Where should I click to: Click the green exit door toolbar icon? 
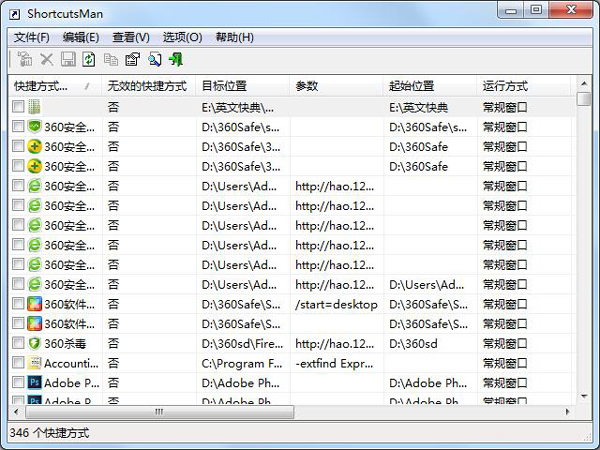176,60
